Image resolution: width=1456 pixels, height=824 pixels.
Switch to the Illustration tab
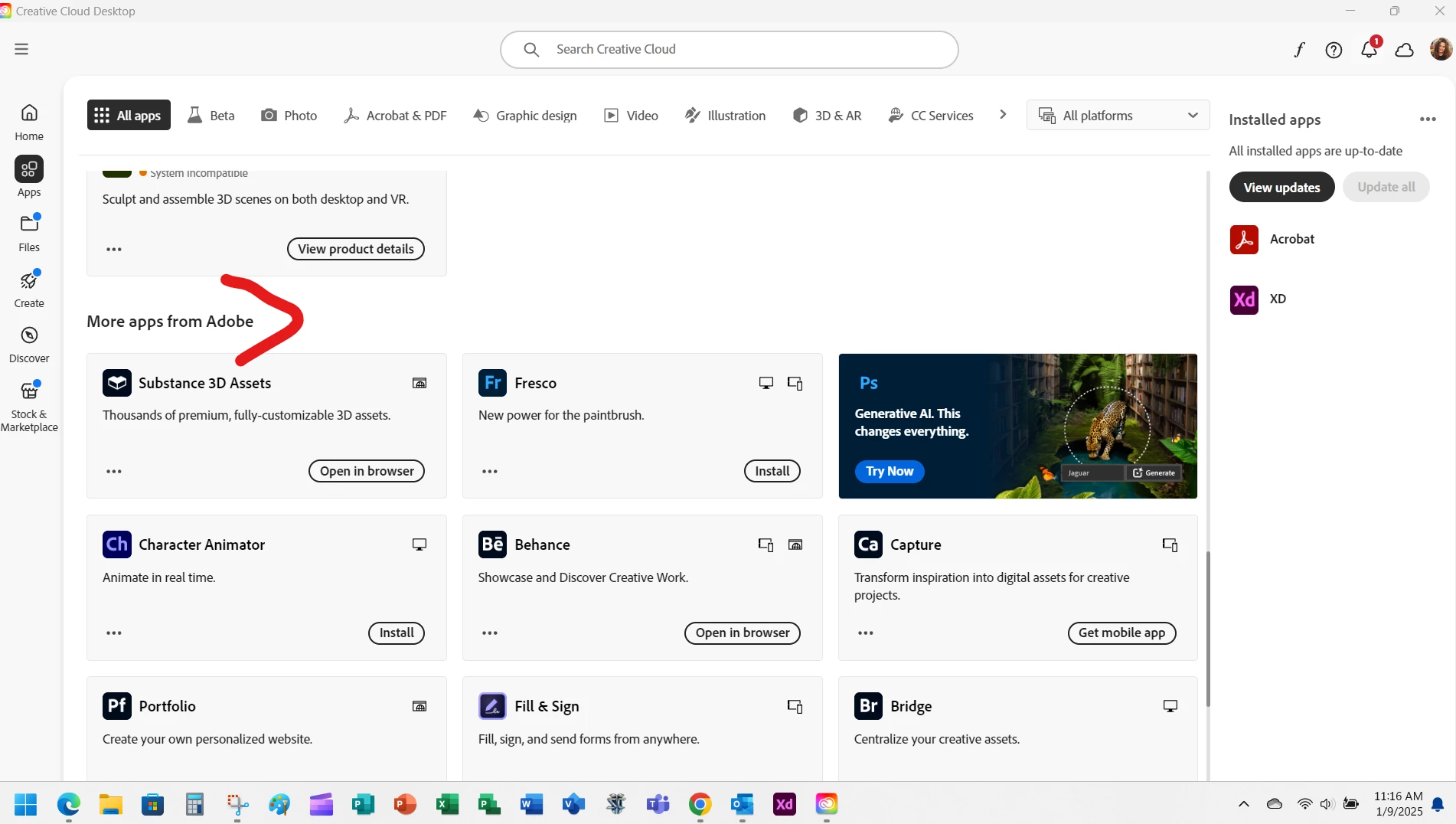725,115
